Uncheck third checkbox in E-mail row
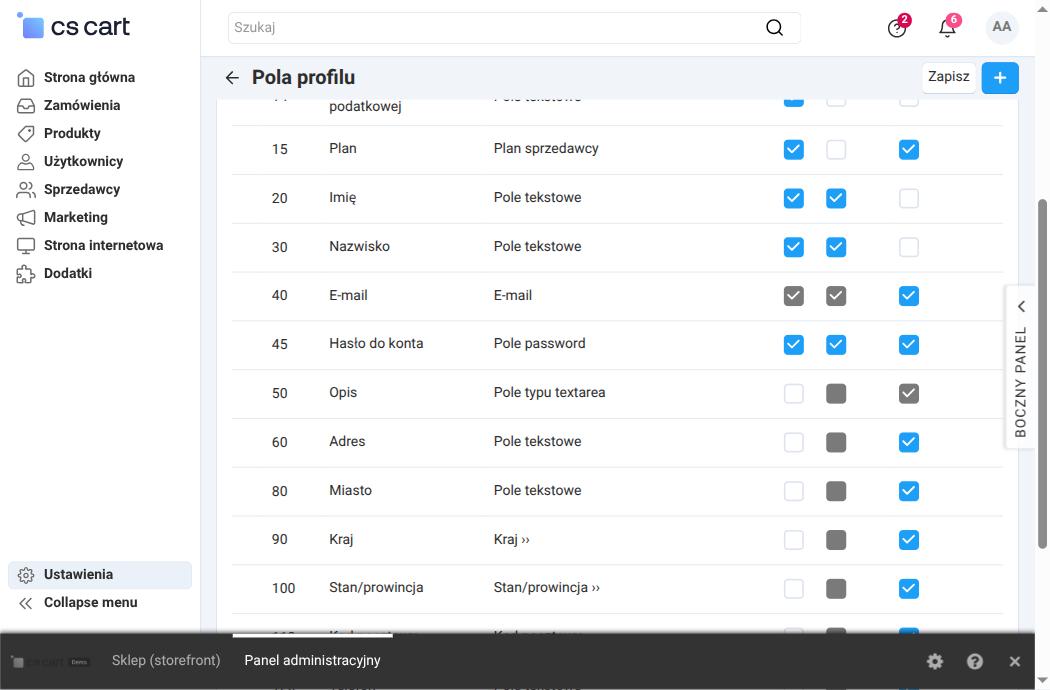The height and width of the screenshot is (690, 1050). pos(909,296)
